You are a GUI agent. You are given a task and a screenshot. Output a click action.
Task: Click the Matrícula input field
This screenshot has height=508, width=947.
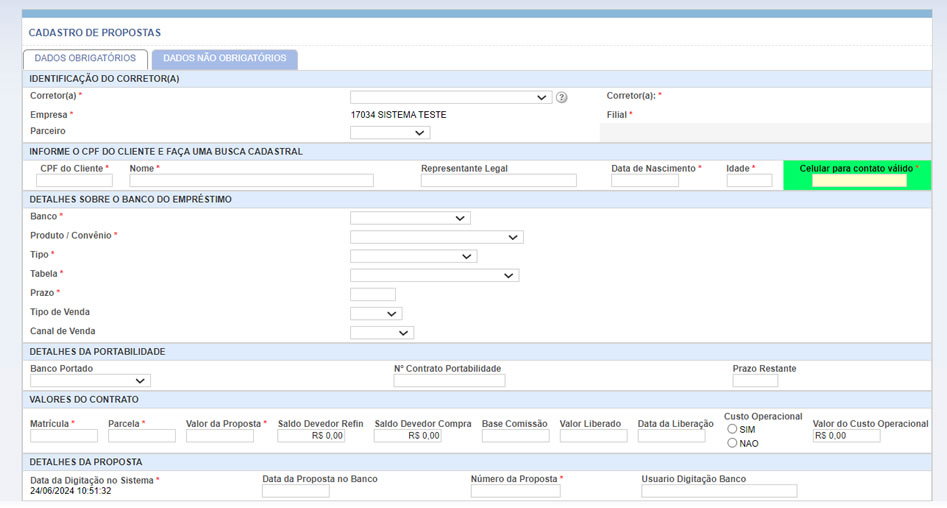point(64,436)
